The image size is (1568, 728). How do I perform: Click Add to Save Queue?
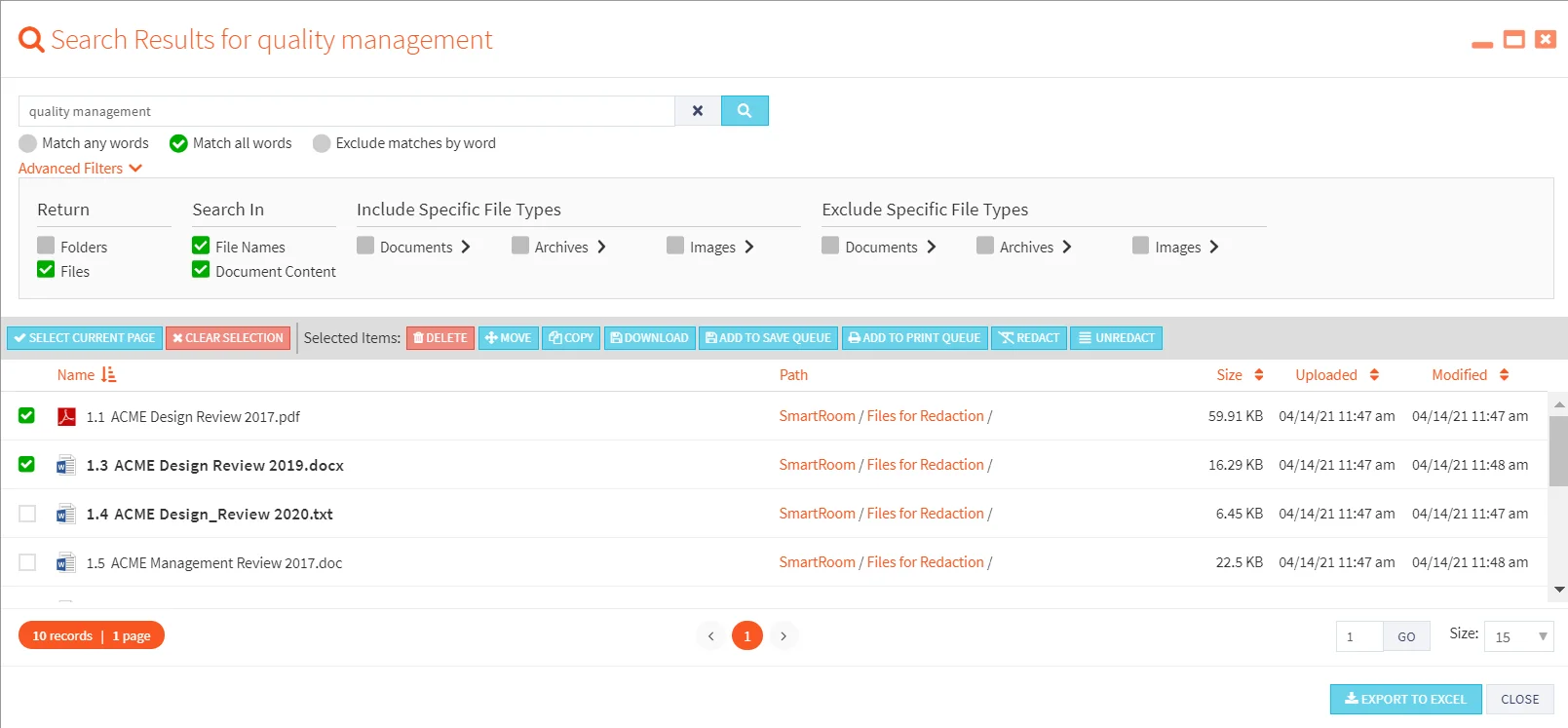coord(768,338)
